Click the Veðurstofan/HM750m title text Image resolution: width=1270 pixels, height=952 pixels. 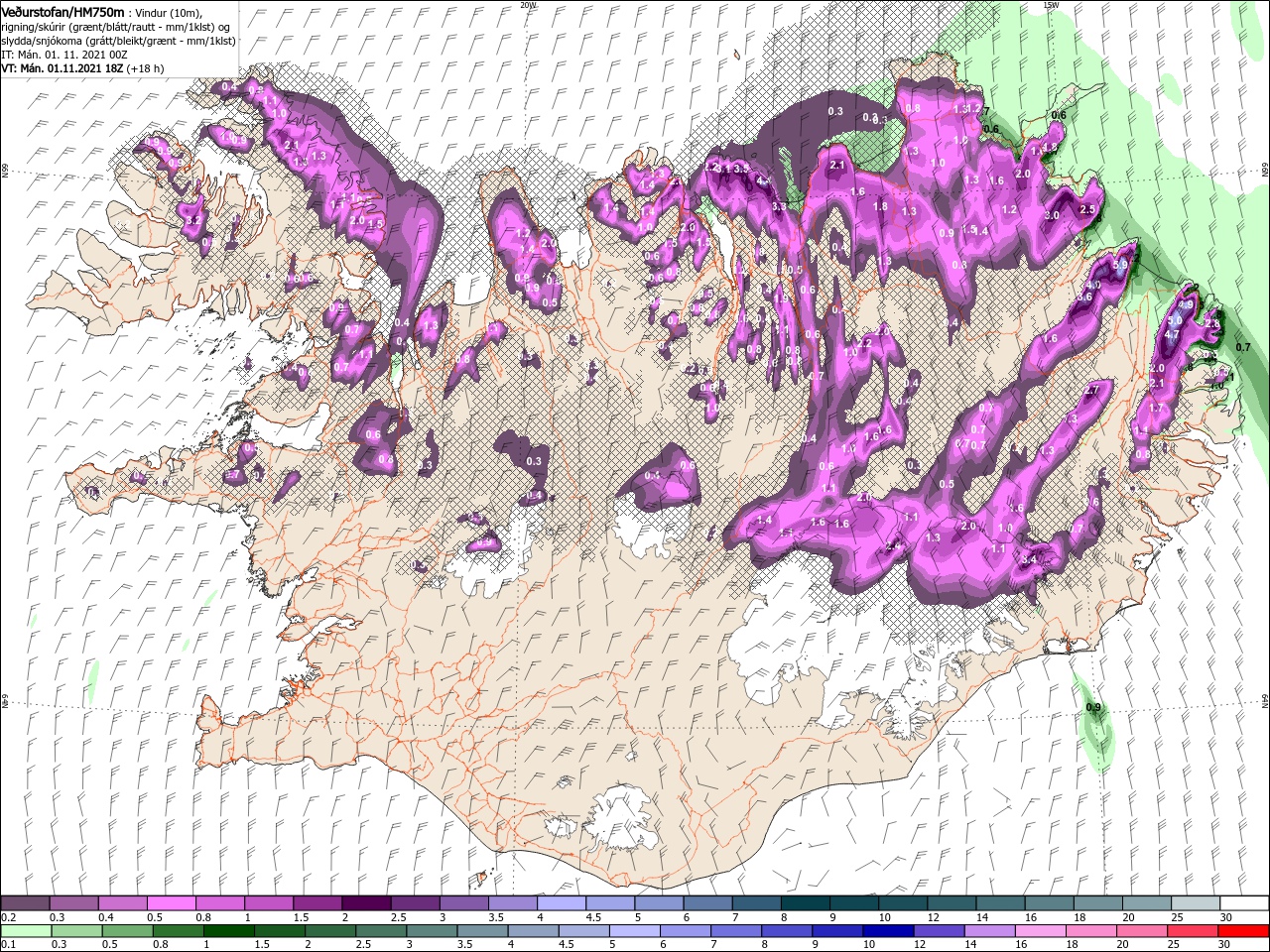[x=63, y=12]
